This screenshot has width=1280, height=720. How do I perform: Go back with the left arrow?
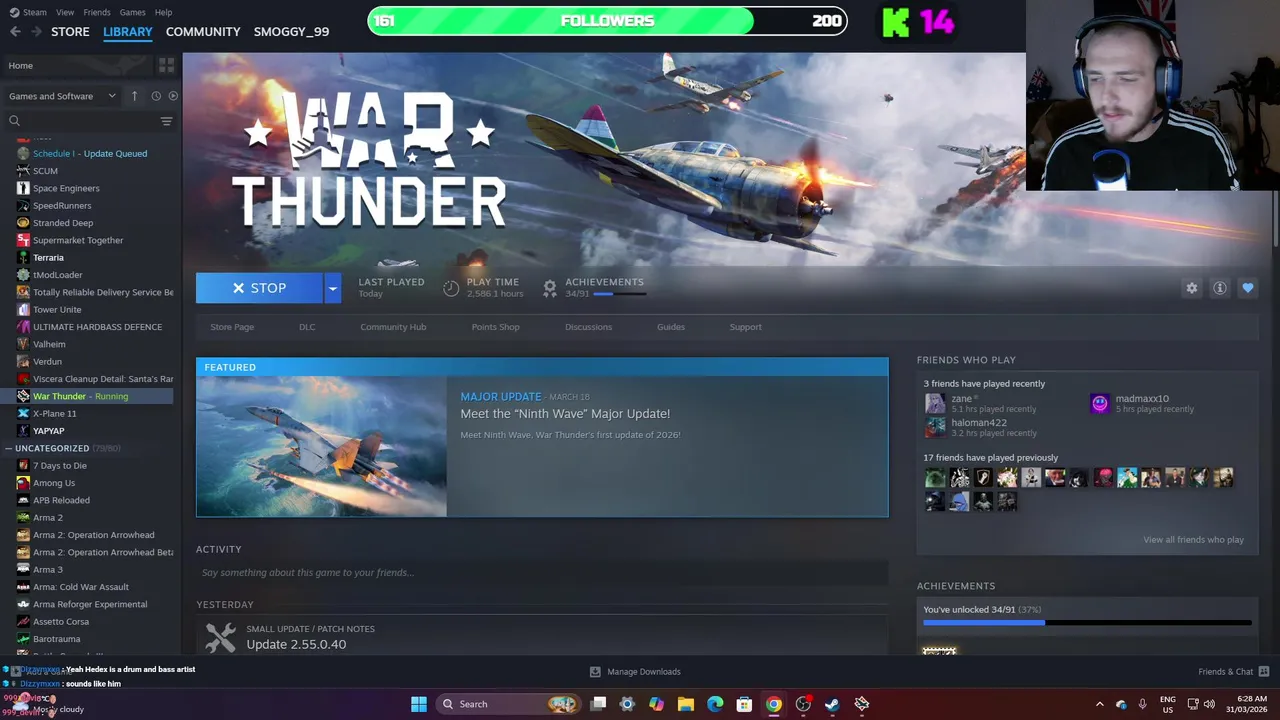(x=15, y=31)
